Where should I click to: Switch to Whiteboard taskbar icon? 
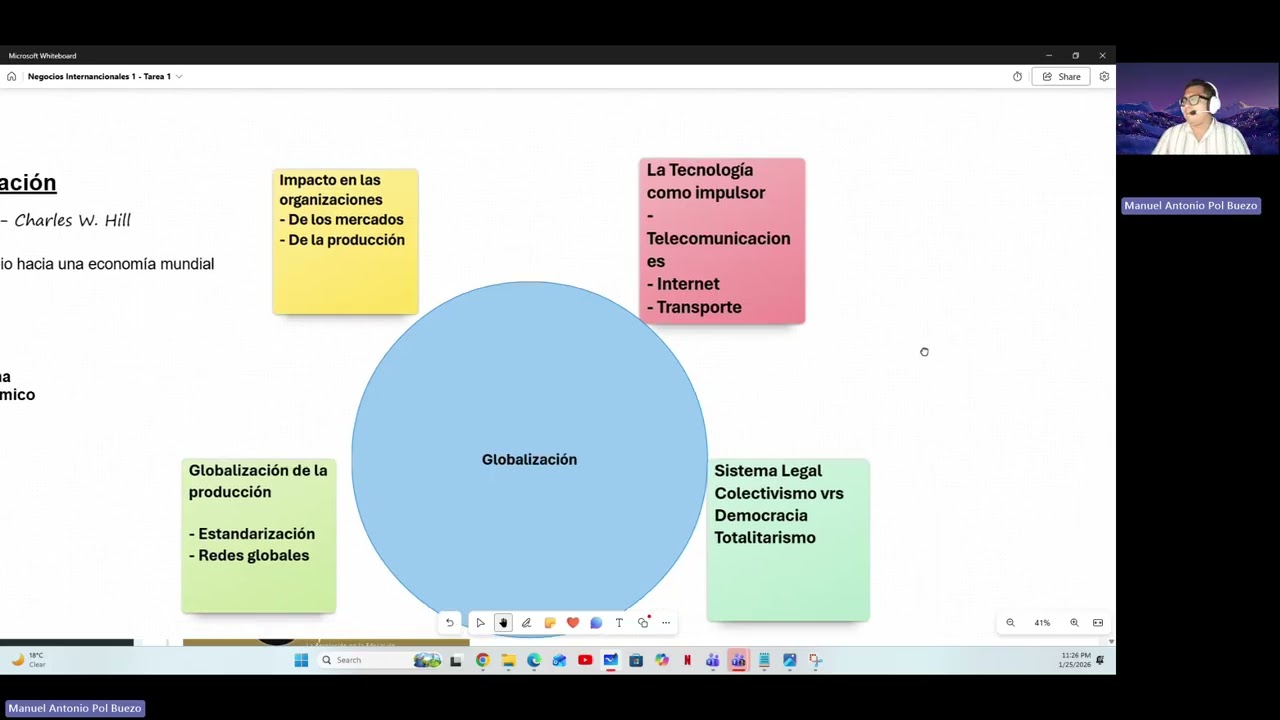610,660
